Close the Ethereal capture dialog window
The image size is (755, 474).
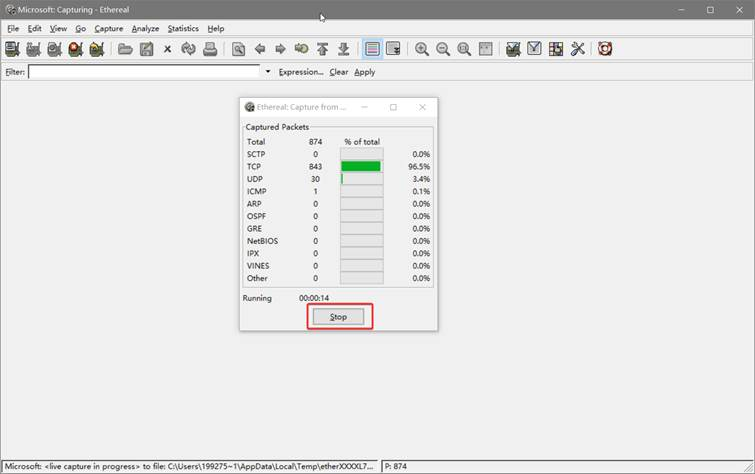[x=422, y=107]
